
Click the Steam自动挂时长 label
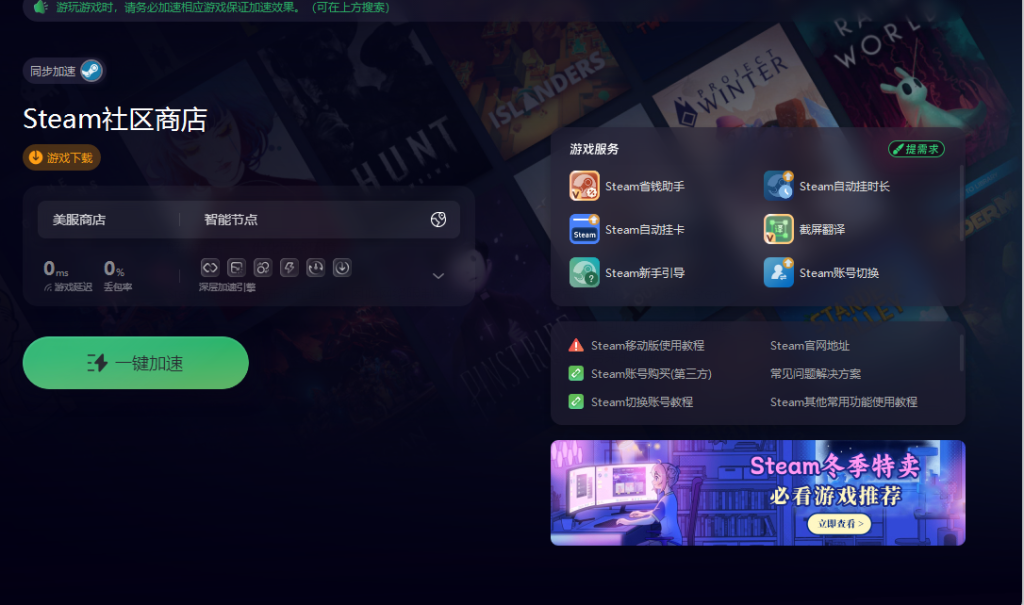[x=844, y=186]
